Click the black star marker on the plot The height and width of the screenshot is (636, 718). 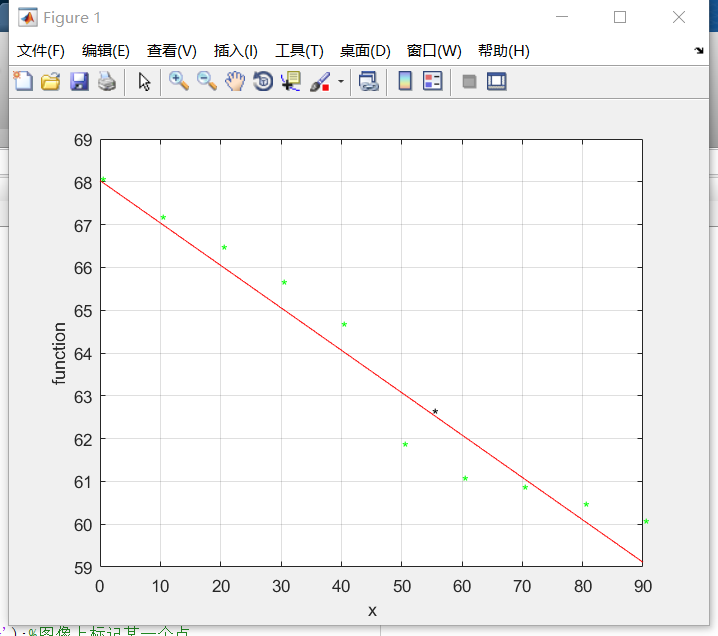click(x=435, y=411)
